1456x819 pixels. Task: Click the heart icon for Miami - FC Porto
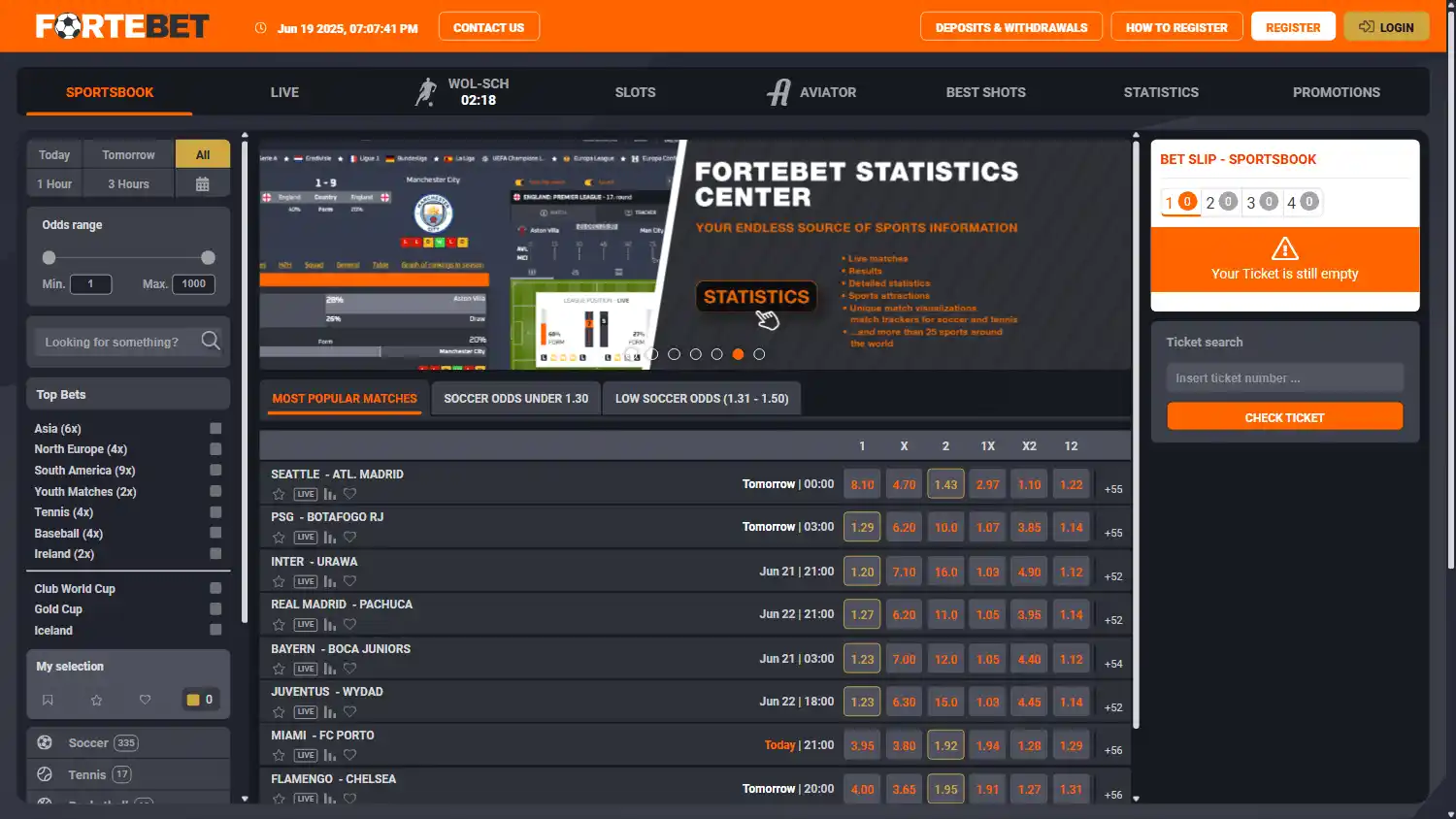click(x=350, y=755)
